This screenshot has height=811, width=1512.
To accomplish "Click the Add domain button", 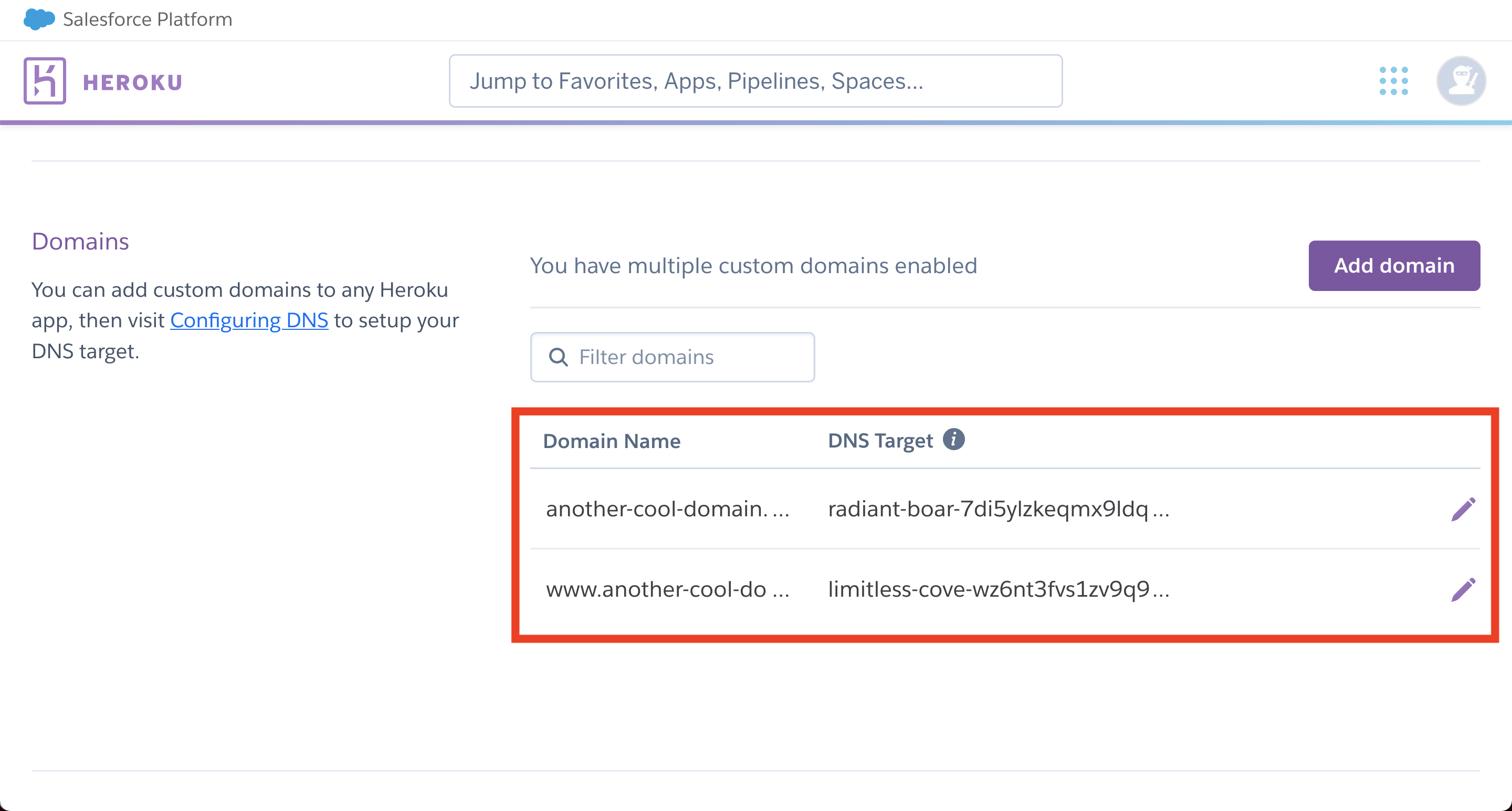I will 1394,265.
